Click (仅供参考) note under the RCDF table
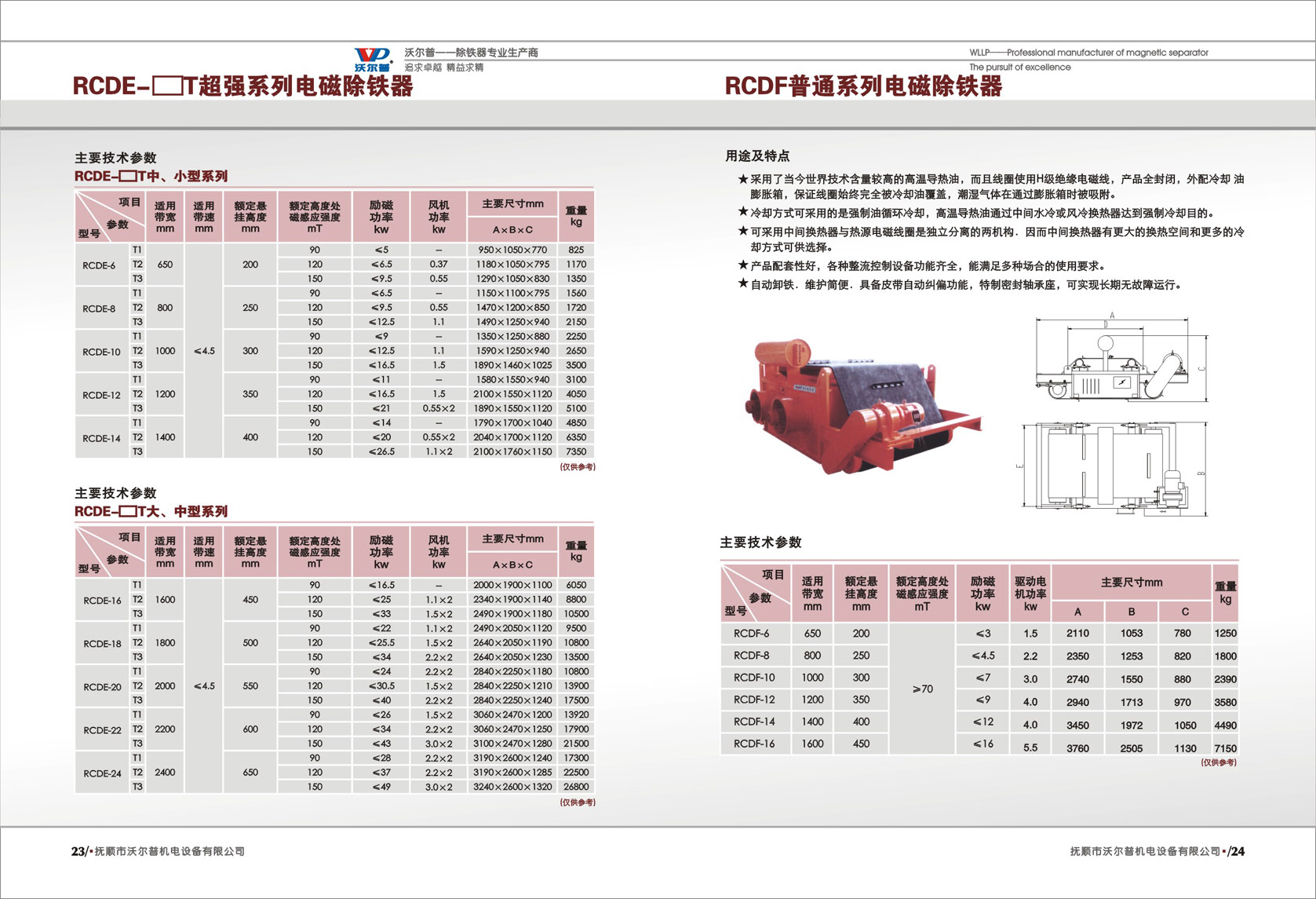The height and width of the screenshot is (899, 1316). (x=1219, y=762)
